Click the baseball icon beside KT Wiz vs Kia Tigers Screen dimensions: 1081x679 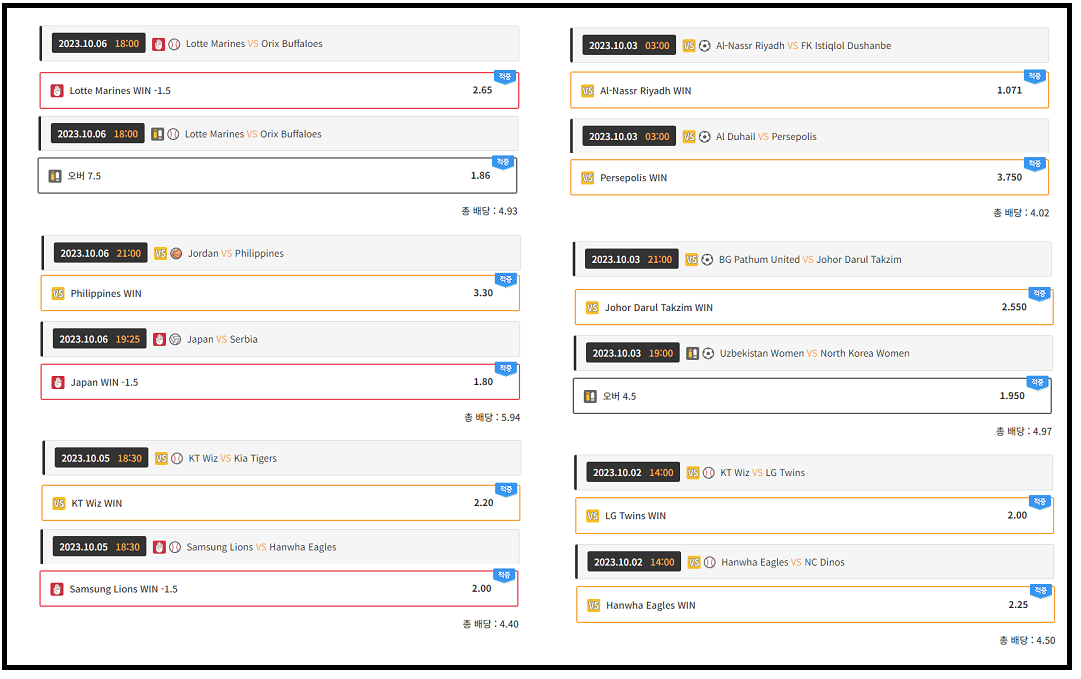(177, 459)
